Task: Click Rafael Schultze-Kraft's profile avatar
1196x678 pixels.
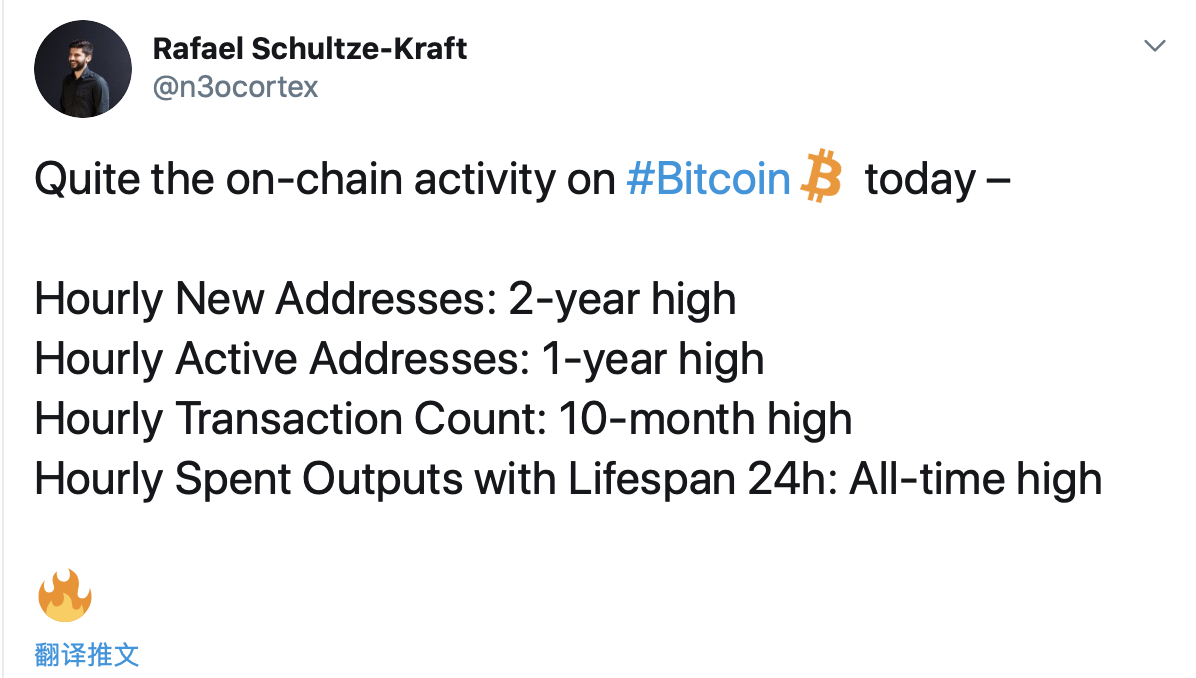Action: pos(83,69)
